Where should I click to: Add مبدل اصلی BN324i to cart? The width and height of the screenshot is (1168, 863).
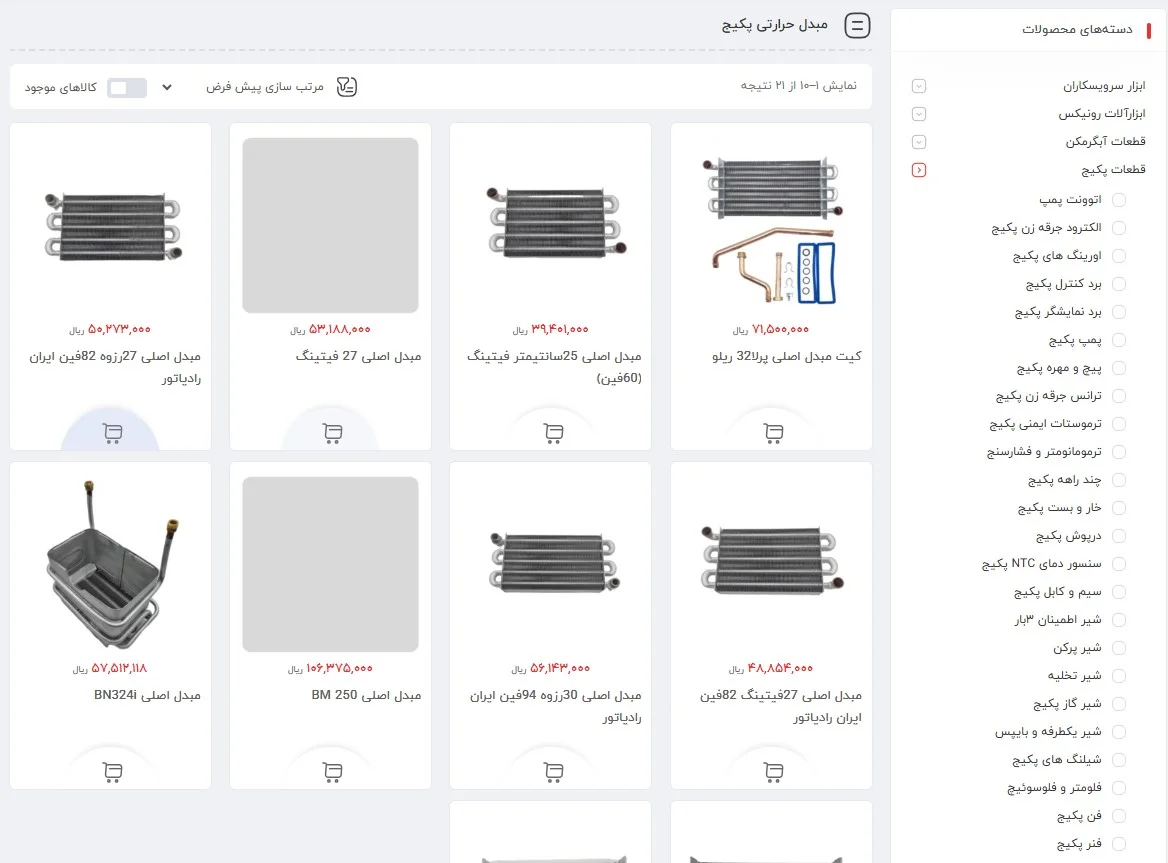click(112, 771)
